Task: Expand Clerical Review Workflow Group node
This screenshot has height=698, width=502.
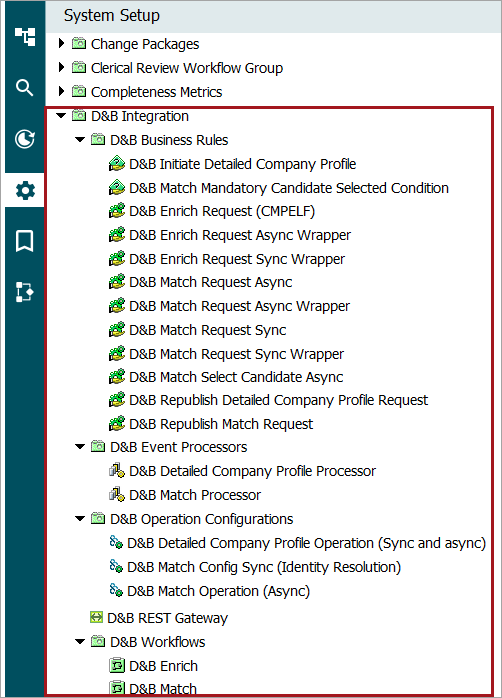Action: tap(61, 67)
